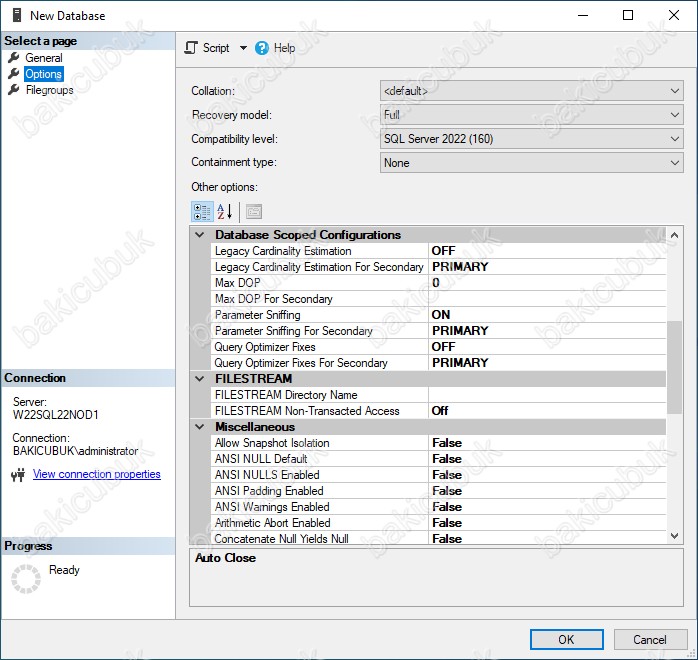Select the Filegroups page
The height and width of the screenshot is (660, 698).
coord(49,90)
